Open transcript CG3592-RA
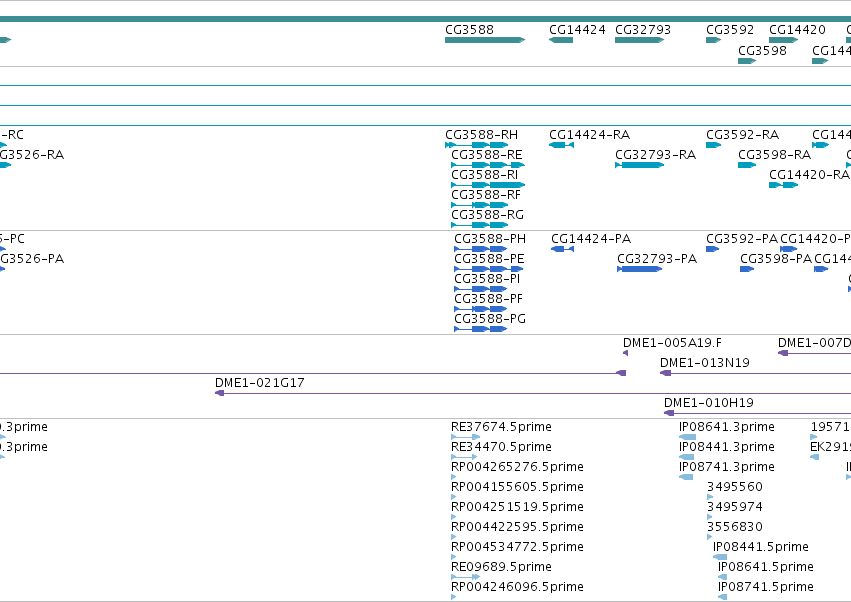 pyautogui.click(x=713, y=145)
